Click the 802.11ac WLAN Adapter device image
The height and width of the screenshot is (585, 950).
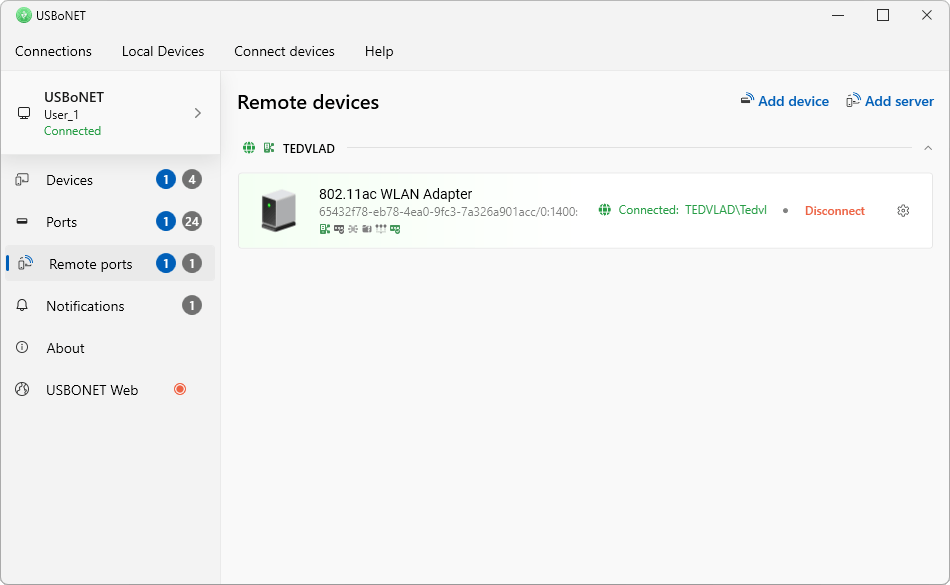tap(272, 210)
